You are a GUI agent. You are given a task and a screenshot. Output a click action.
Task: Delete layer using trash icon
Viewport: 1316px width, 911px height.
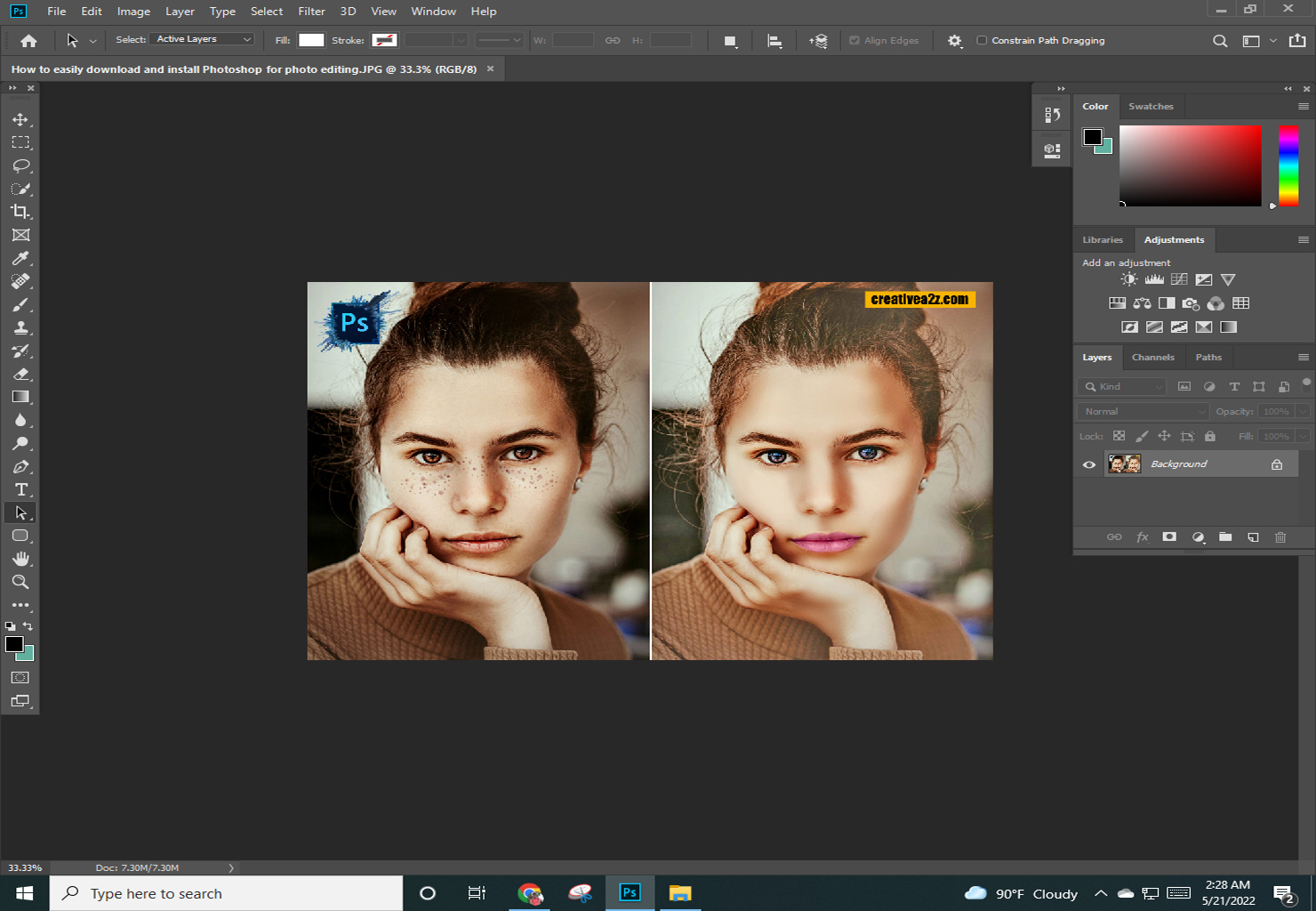pos(1280,537)
